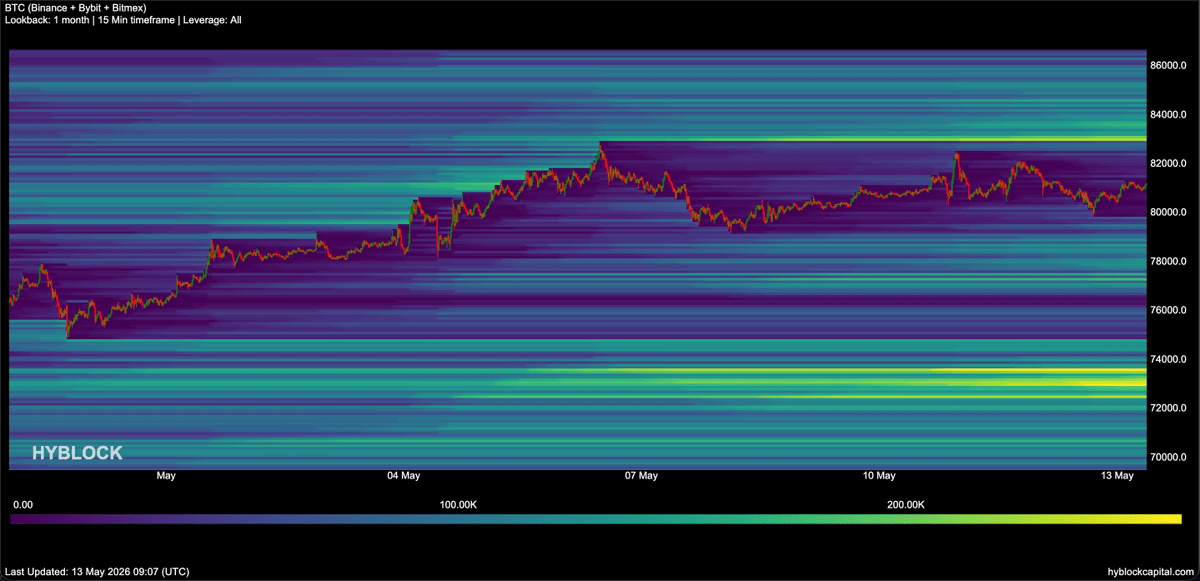Click the 13 May date marker

pos(1116,476)
